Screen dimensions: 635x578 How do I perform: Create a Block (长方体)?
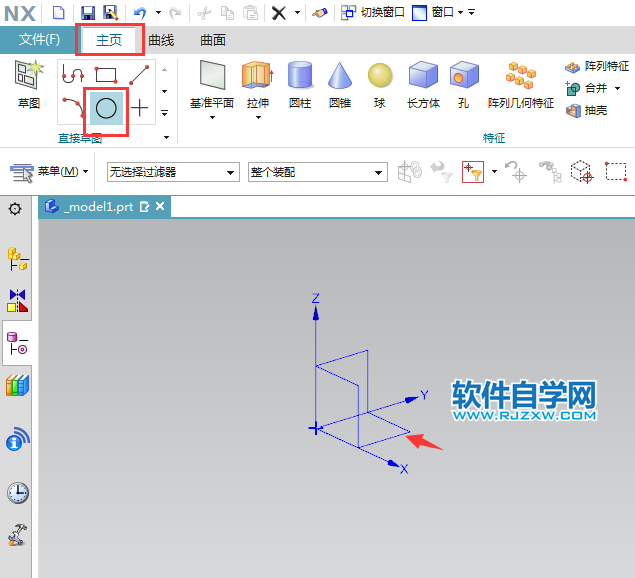423,85
